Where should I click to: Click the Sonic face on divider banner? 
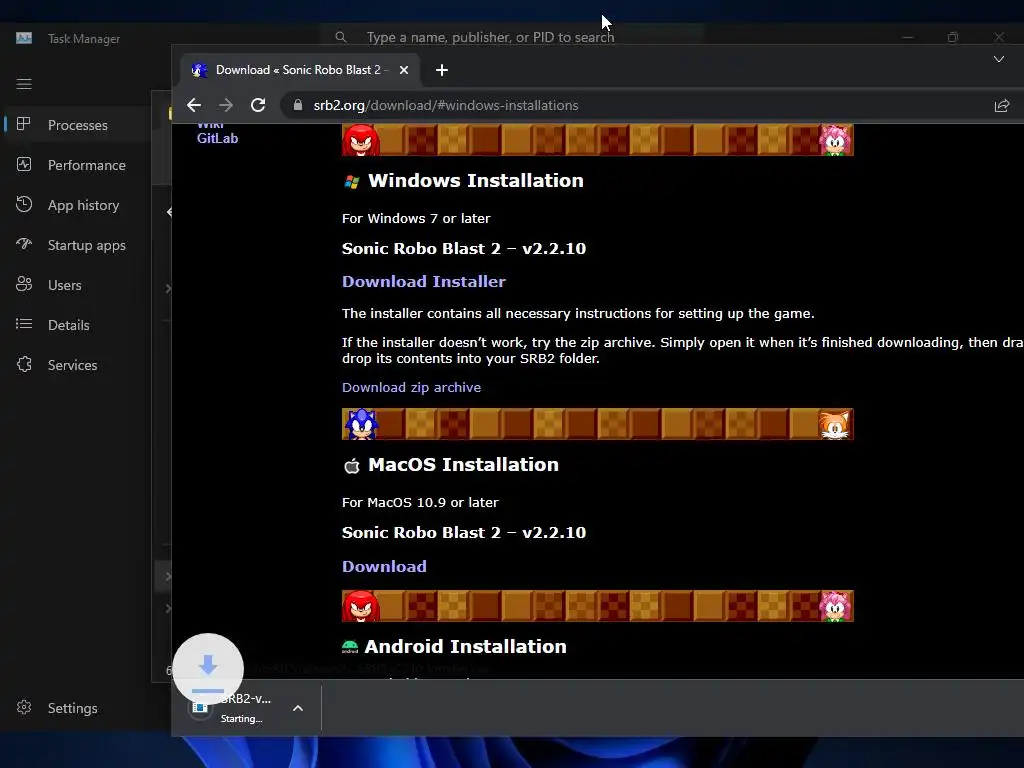click(361, 424)
